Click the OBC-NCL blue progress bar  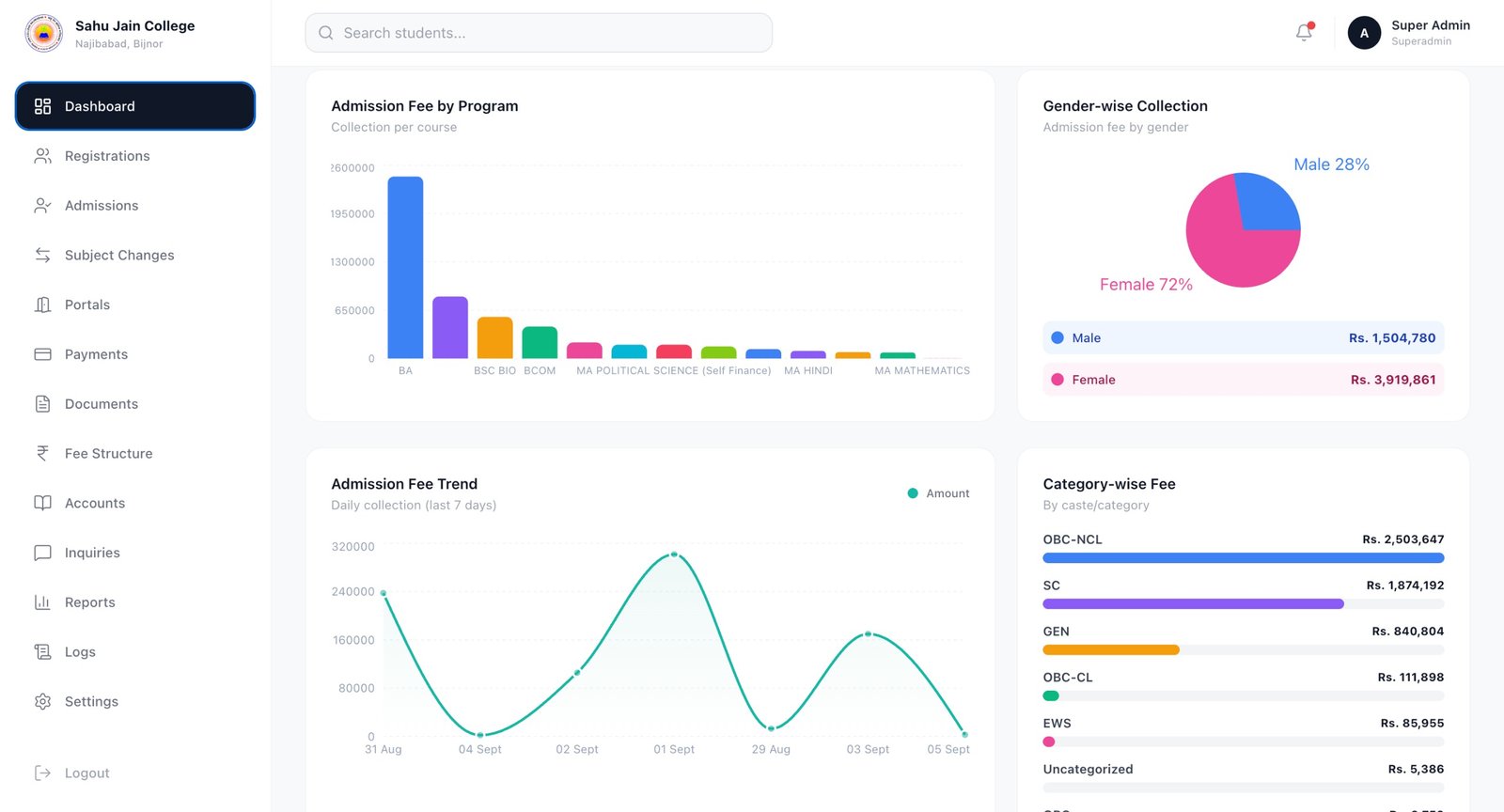[x=1244, y=558]
